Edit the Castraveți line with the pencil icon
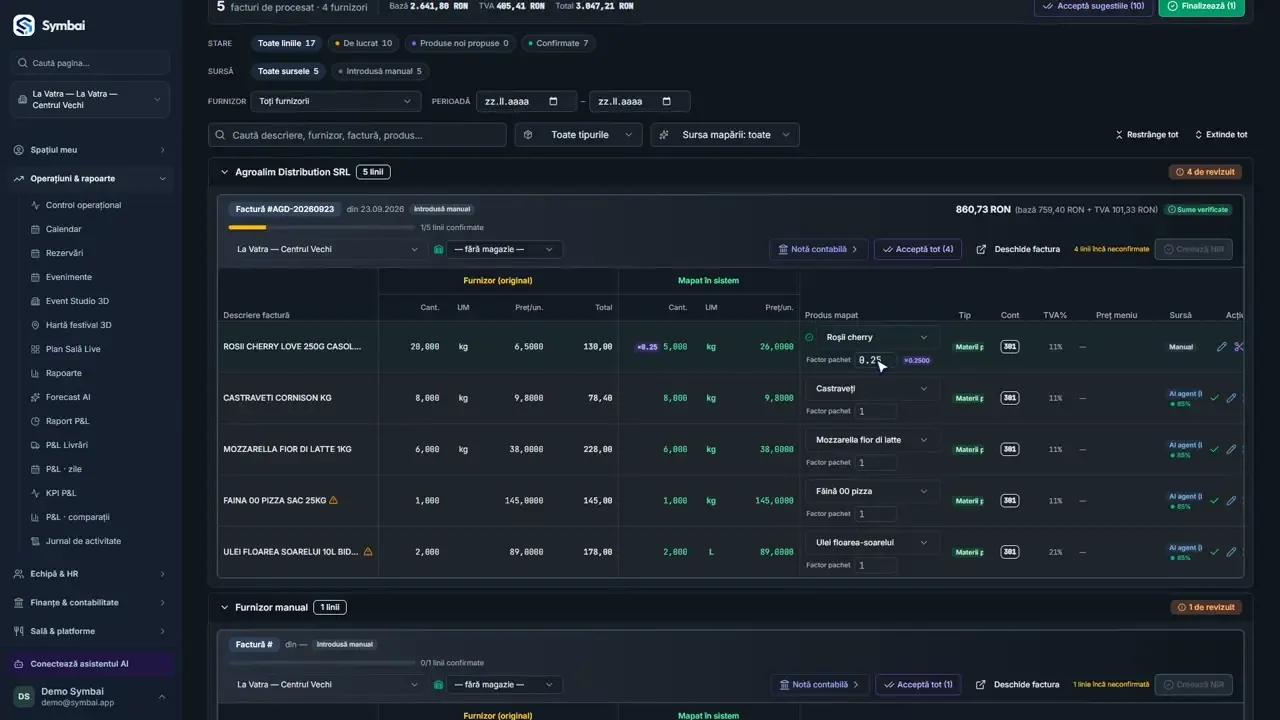Viewport: 1280px width, 720px height. pos(1231,398)
